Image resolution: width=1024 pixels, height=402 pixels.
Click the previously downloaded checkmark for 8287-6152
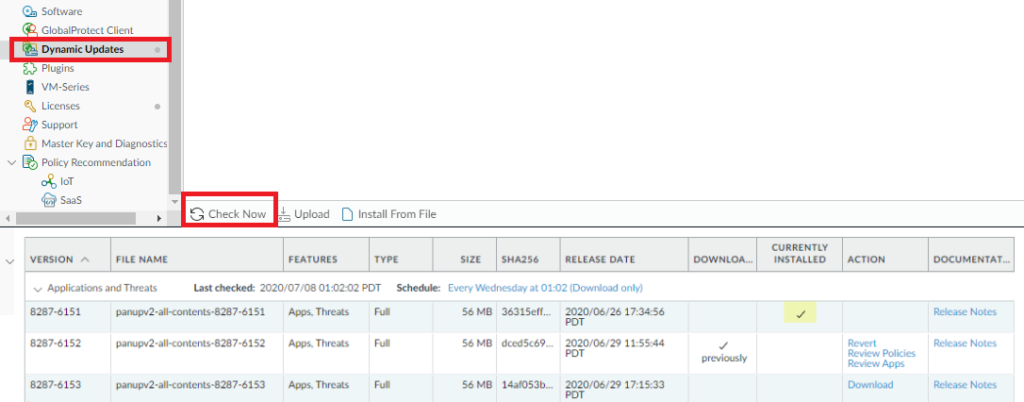[x=723, y=345]
